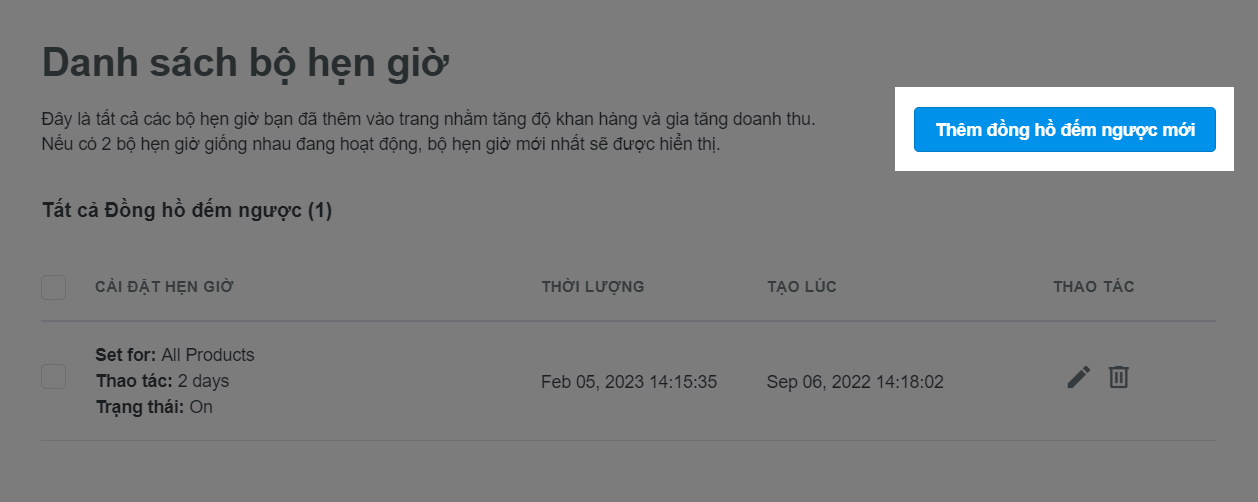Click the "THAO TÁC" column header
1258x502 pixels.
tap(1094, 287)
